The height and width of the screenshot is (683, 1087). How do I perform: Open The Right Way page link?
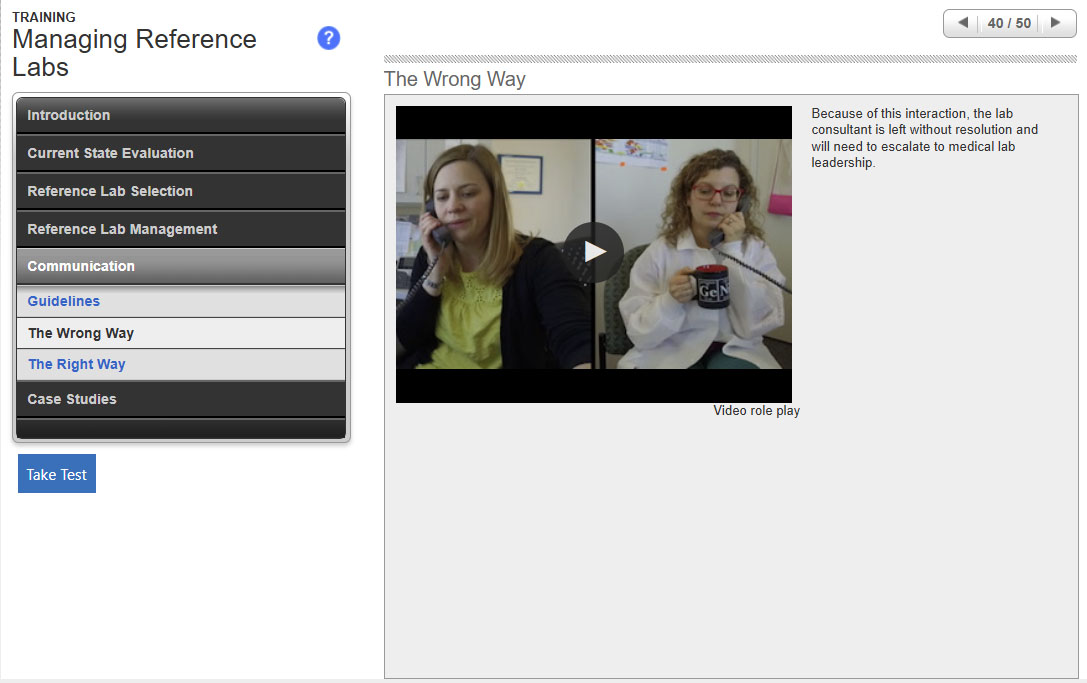point(77,364)
